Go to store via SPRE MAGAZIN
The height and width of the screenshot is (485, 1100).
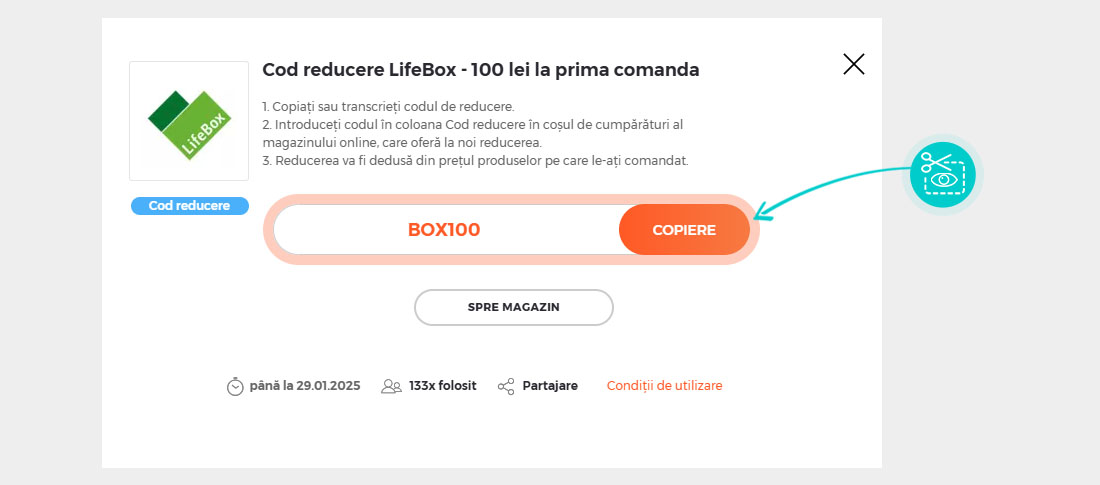click(514, 307)
